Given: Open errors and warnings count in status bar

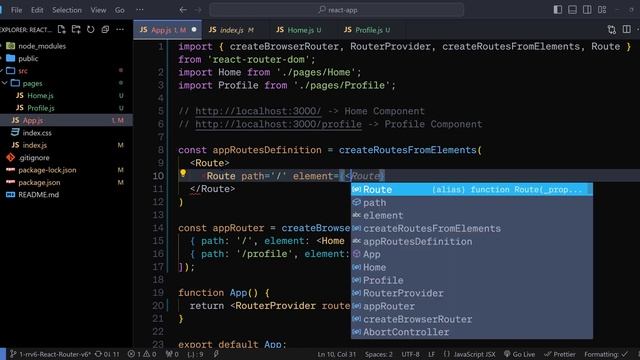Looking at the screenshot, I should pos(142,354).
